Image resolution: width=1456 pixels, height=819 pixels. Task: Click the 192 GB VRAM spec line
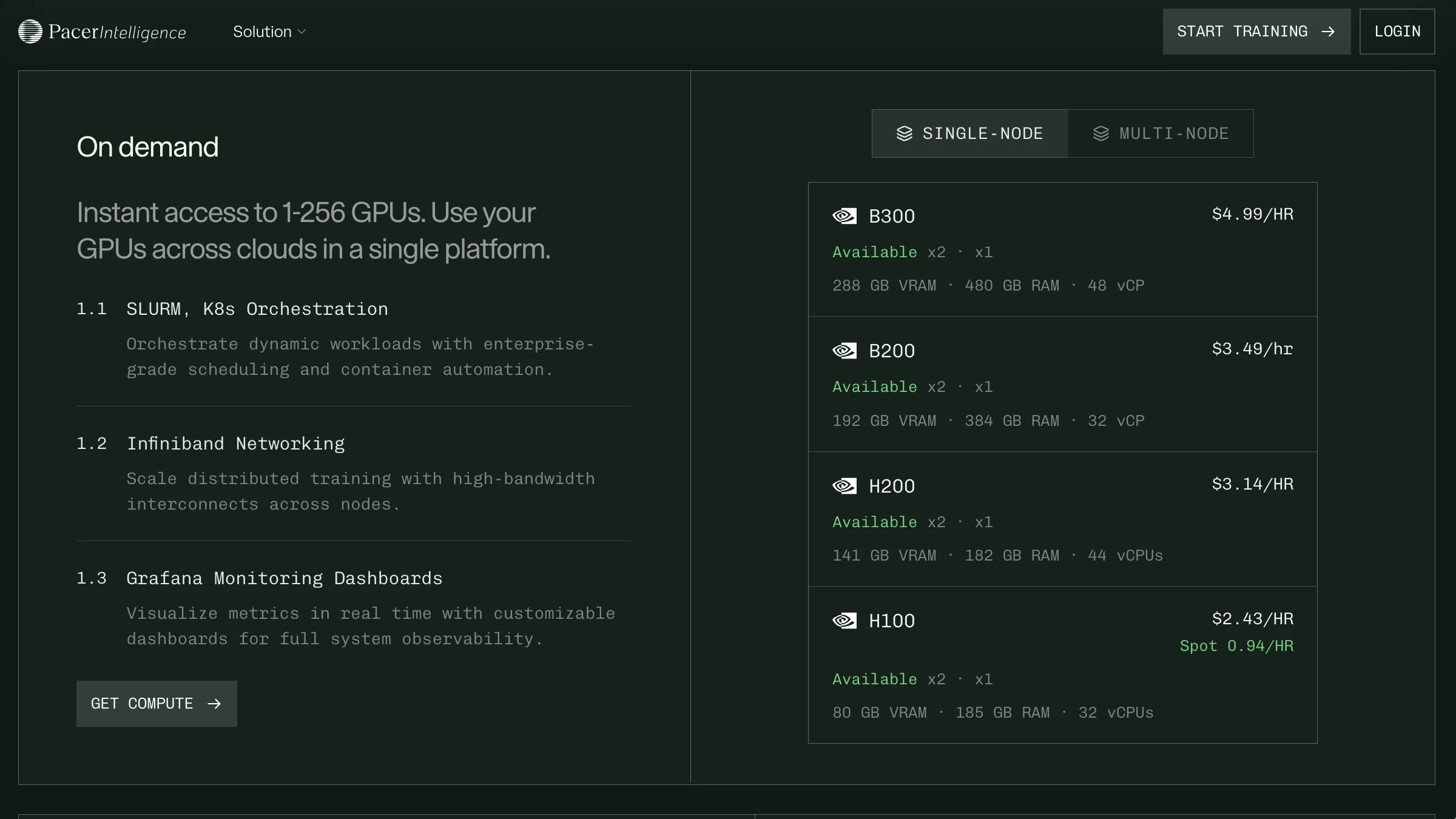[x=989, y=421]
